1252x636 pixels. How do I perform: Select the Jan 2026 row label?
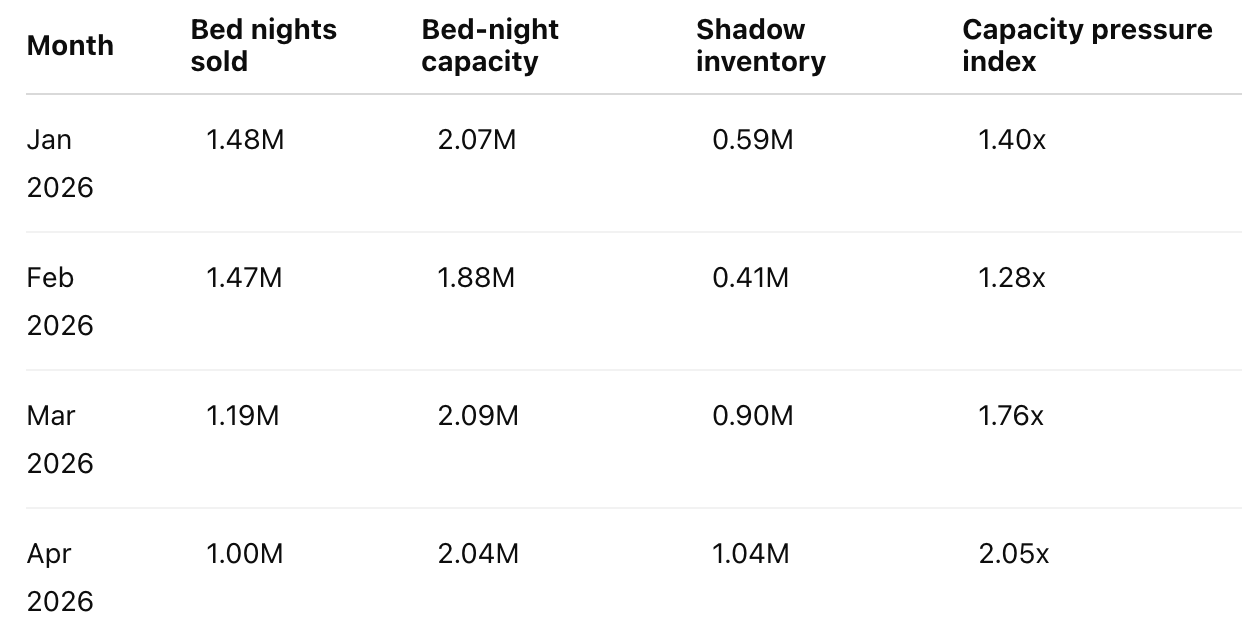[60, 164]
